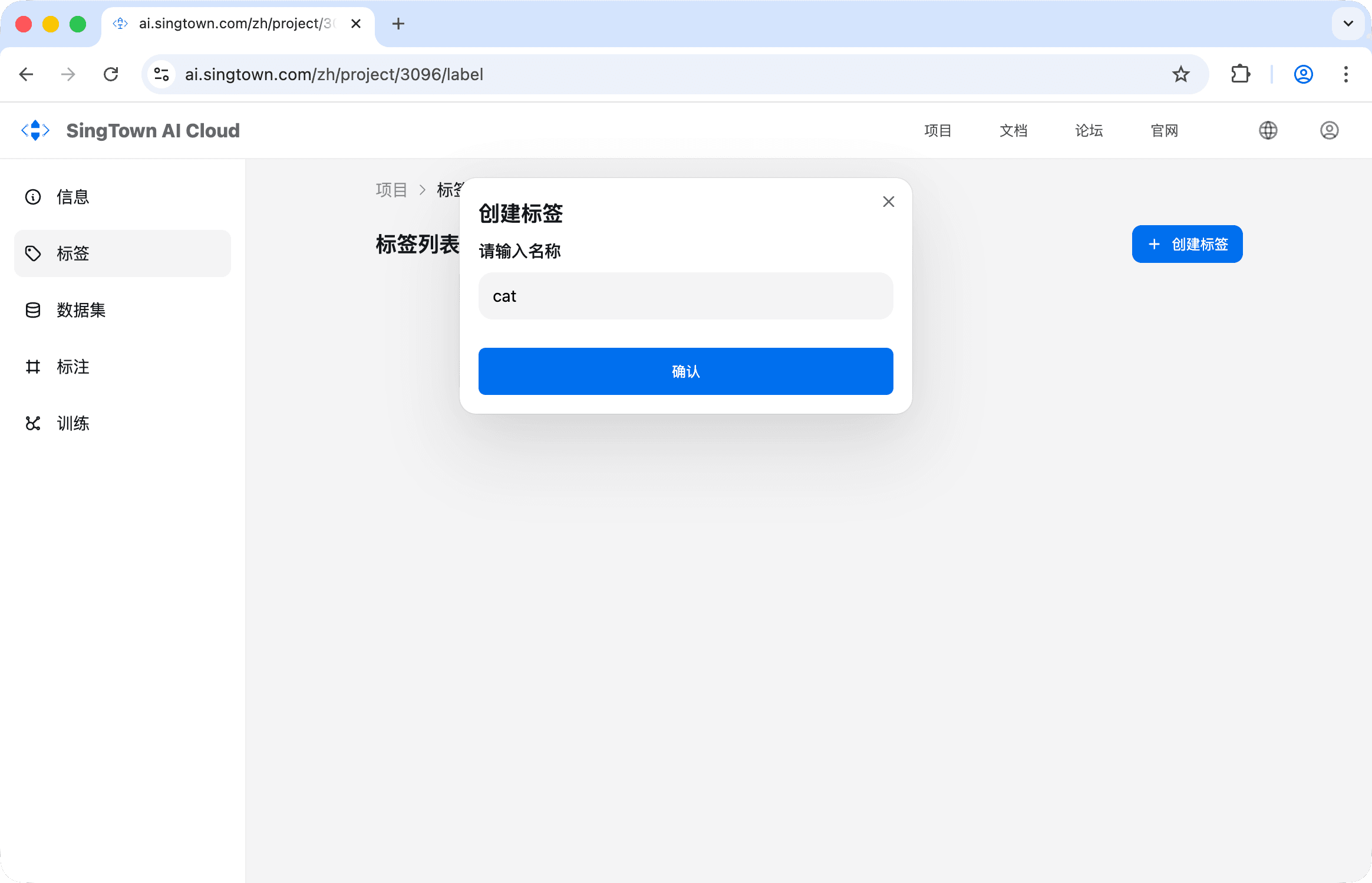1372x883 pixels.
Task: Open 文档 in top navigation
Action: click(1013, 130)
